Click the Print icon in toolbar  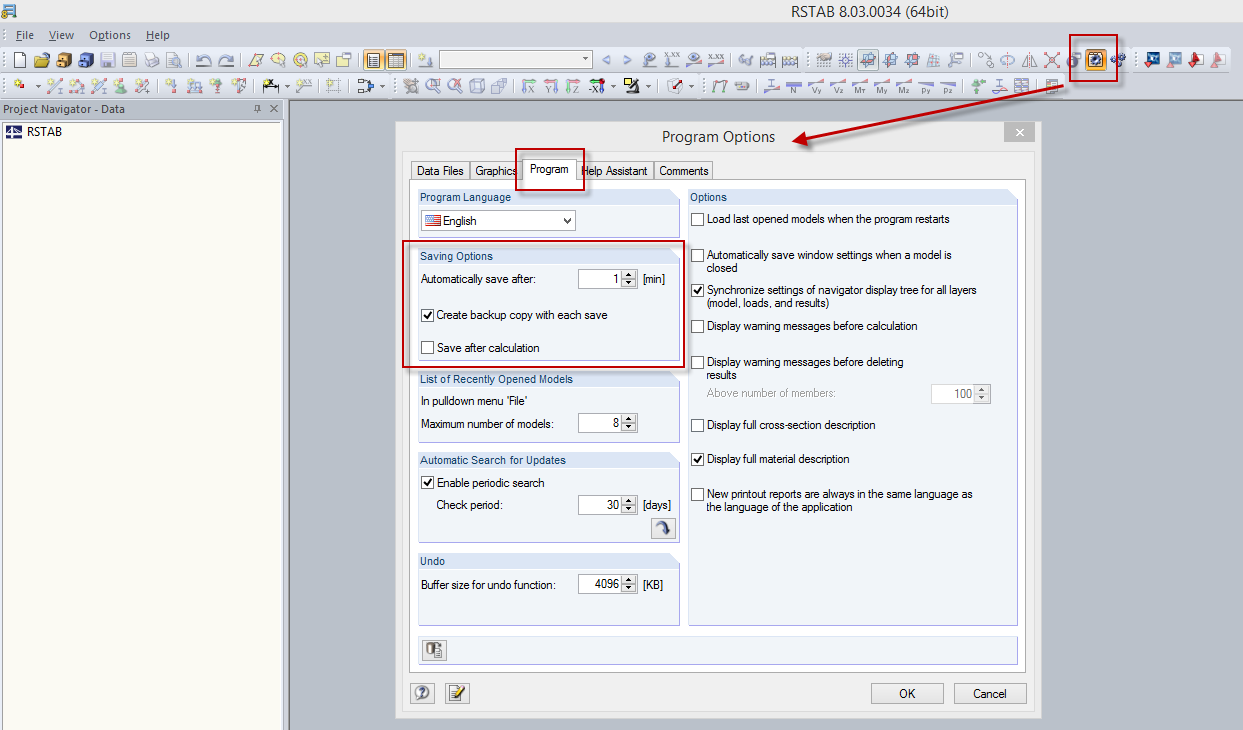pyautogui.click(x=151, y=60)
